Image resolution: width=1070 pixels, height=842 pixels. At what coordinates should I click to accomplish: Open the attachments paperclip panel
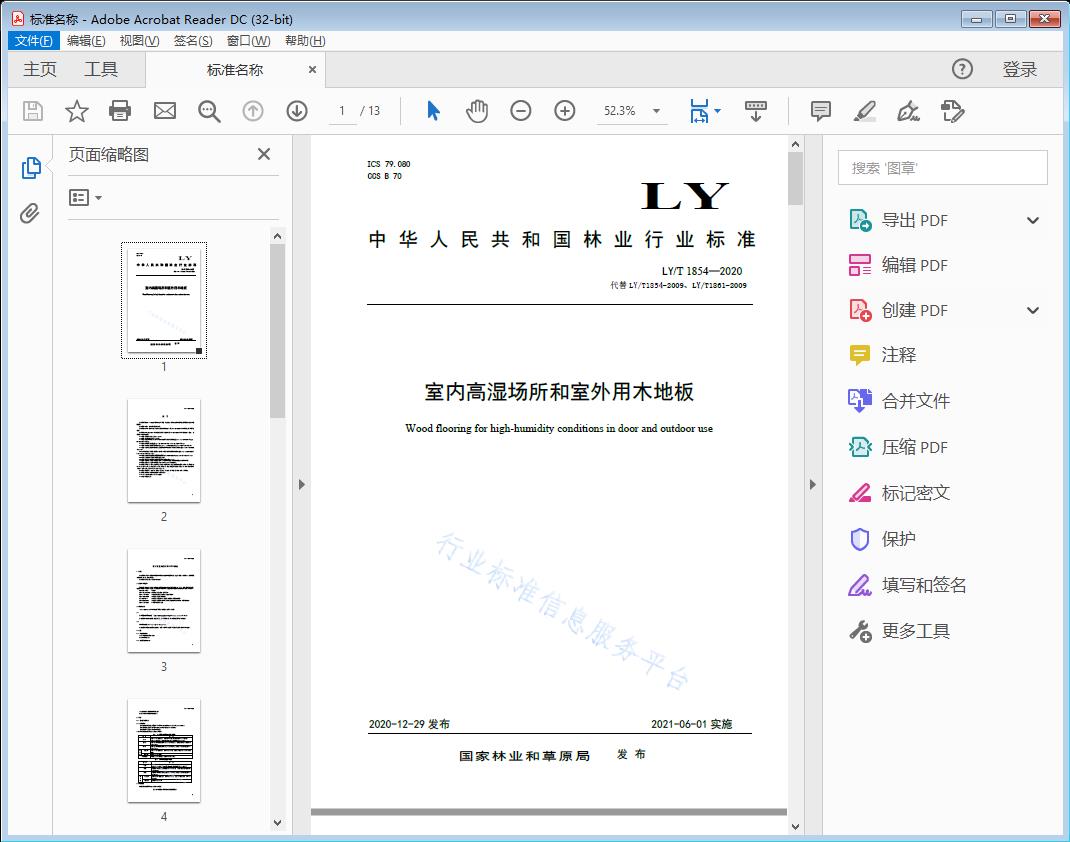tap(30, 213)
